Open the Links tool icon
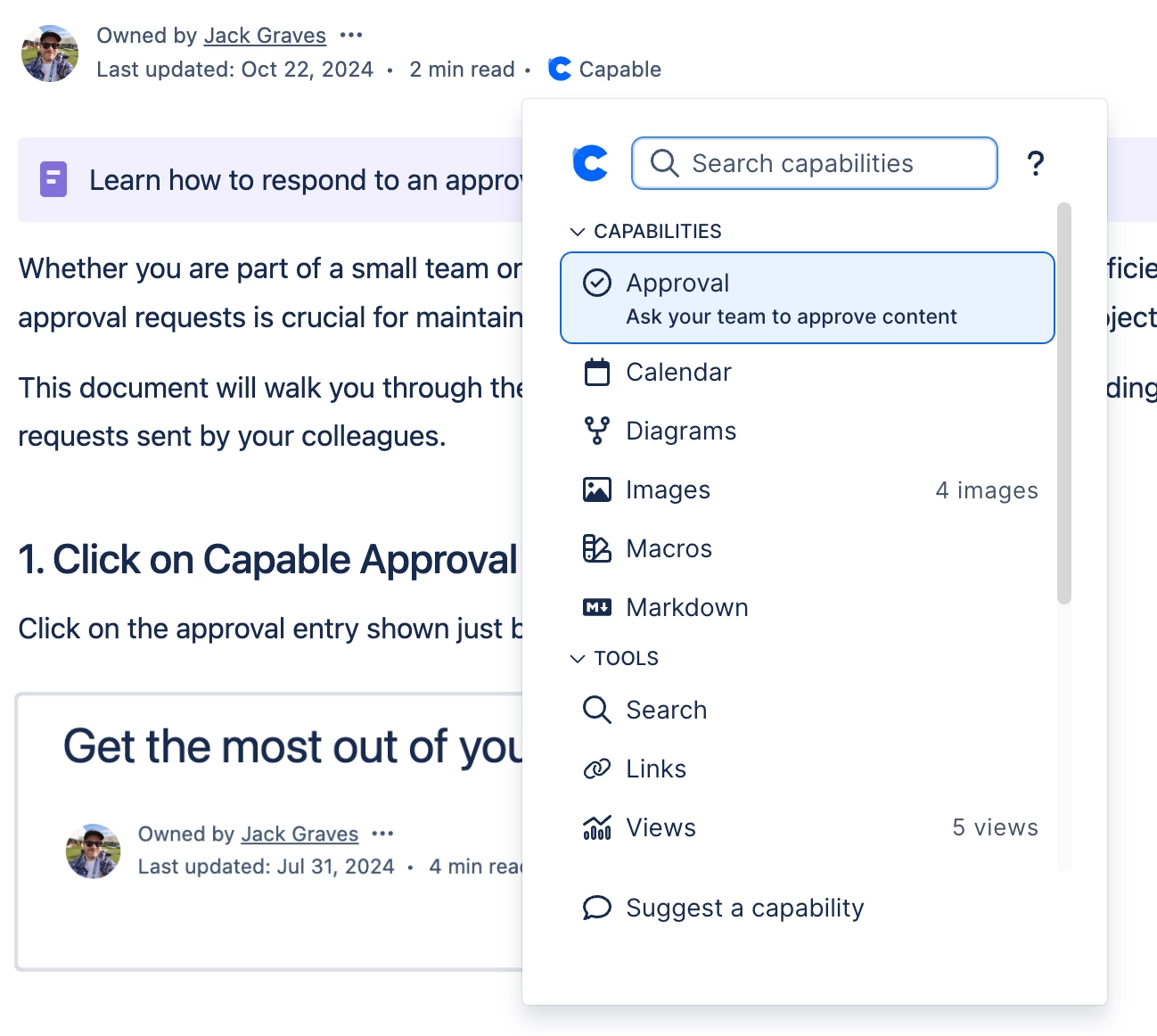The width and height of the screenshot is (1157, 1036). pos(596,769)
